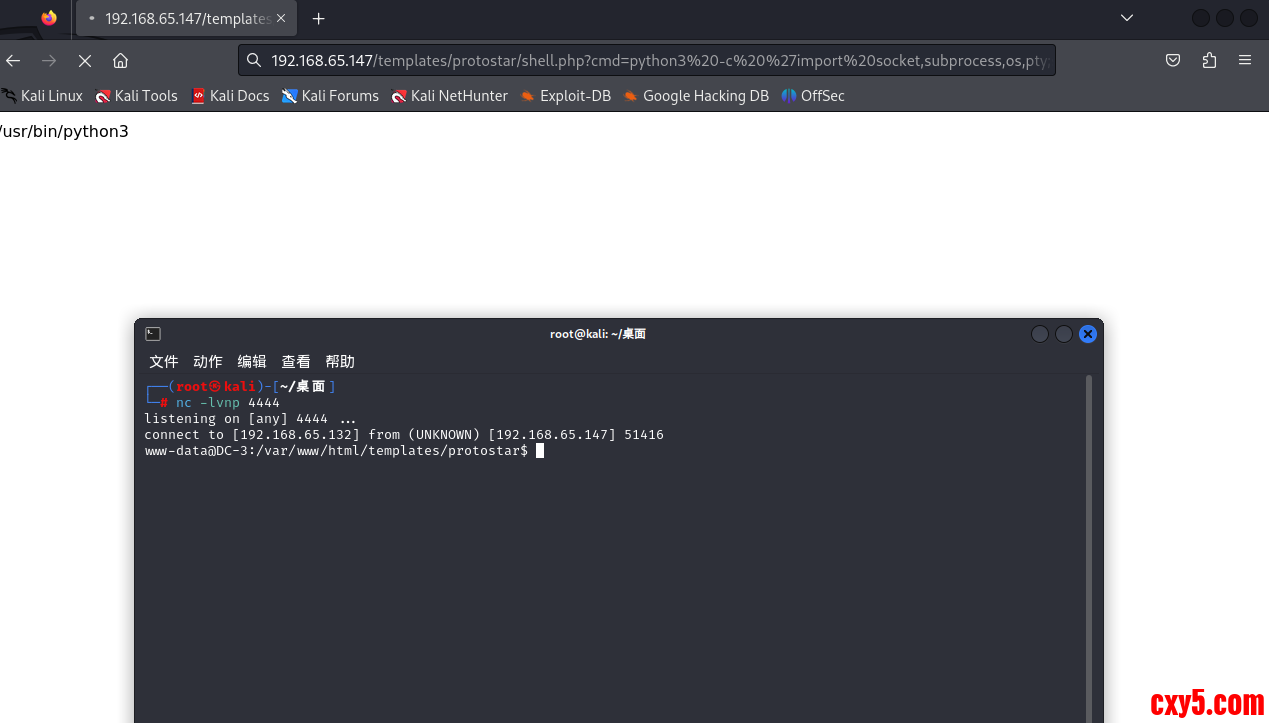The image size is (1269, 723).
Task: Close the Firefox browser window
Action: point(1248,18)
